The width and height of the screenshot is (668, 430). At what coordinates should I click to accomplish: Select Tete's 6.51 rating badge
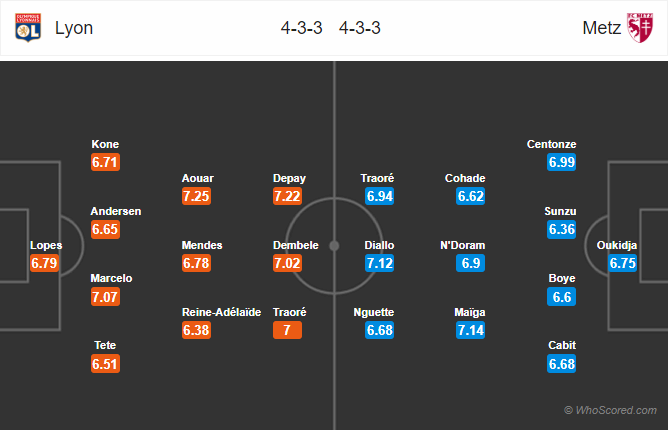[105, 364]
